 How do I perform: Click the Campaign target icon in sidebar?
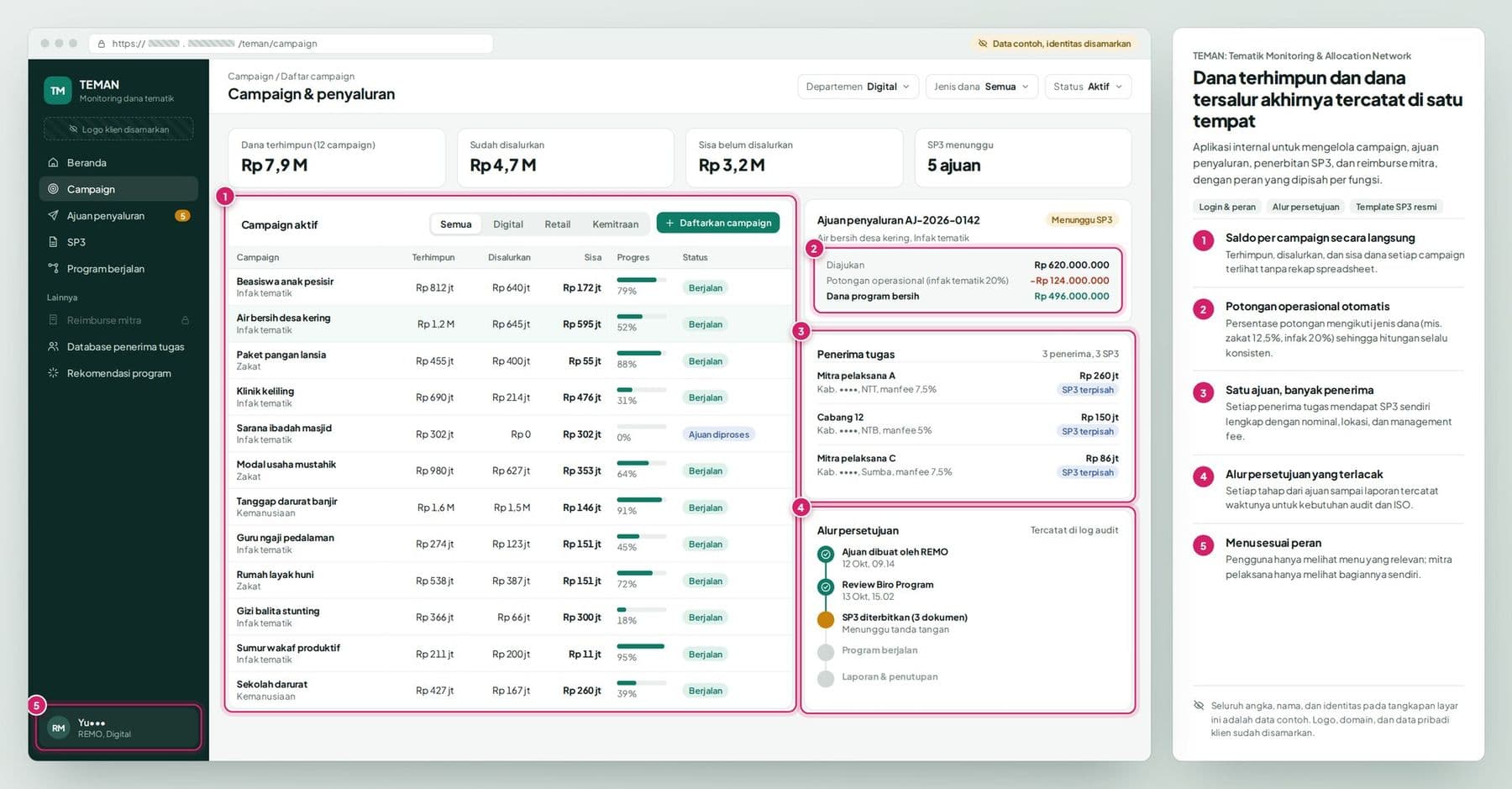pos(53,189)
